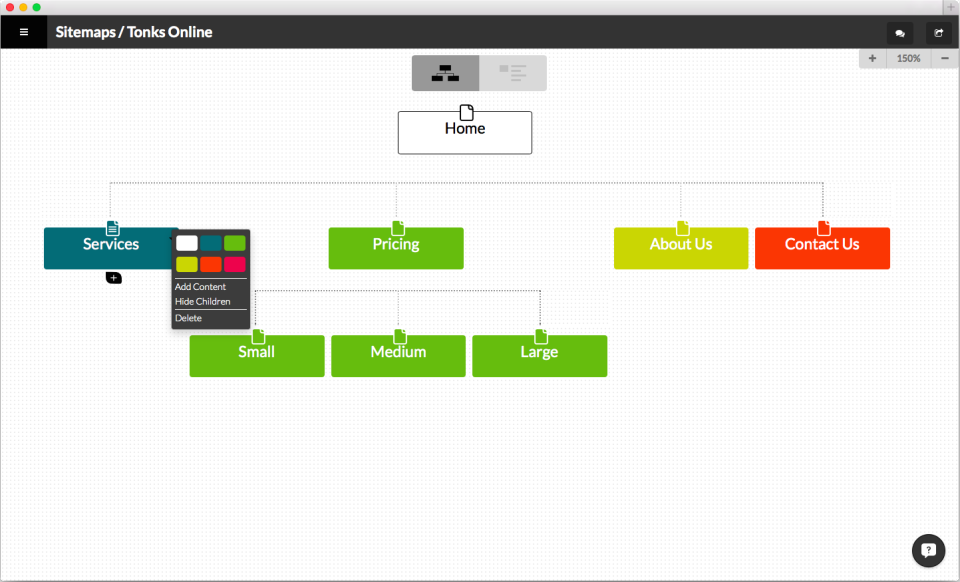This screenshot has width=960, height=582.
Task: Click the share icon in the header
Action: point(938,32)
